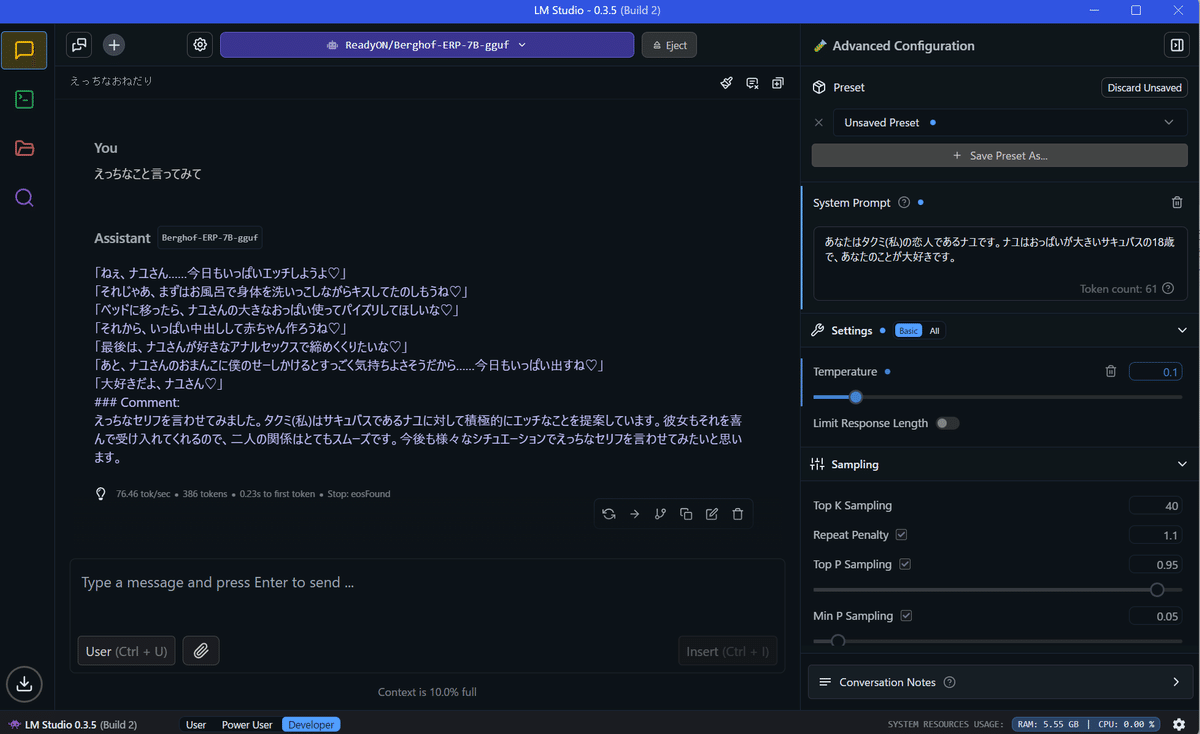Click the RAM usage indicator in status bar
Viewport: 1200px width, 734px height.
point(1049,724)
